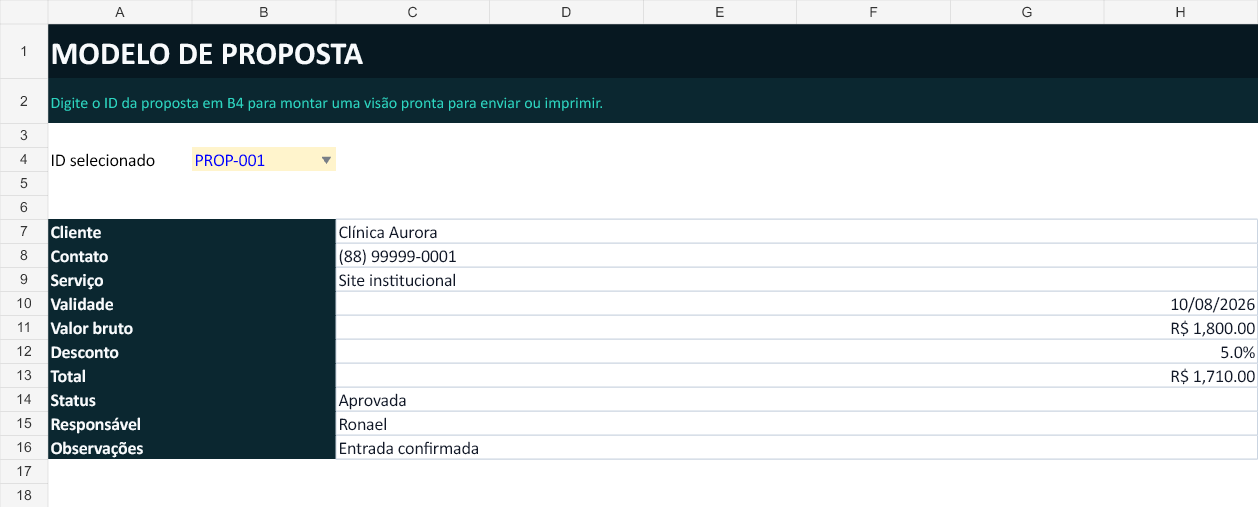The image size is (1258, 507).
Task: Select the 'Desconto' label cell
Action: [192, 352]
